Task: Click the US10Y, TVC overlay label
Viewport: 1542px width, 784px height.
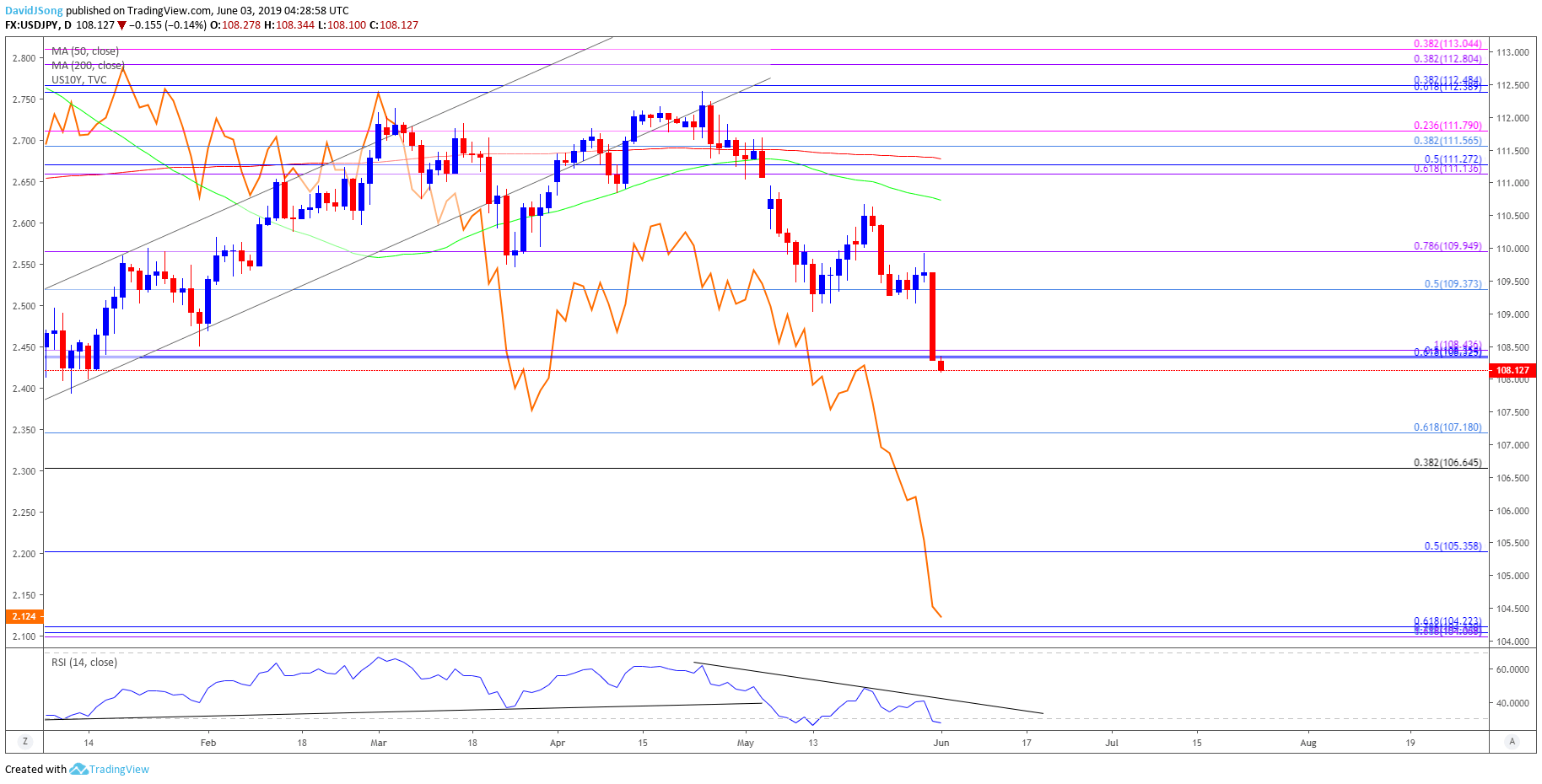Action: pos(79,80)
